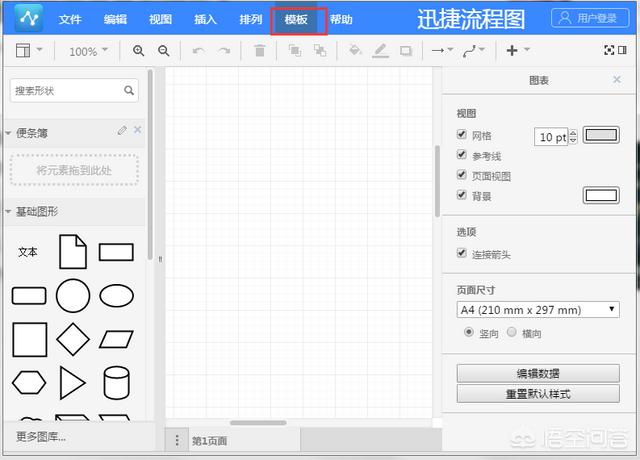Click the 编辑数据 button

point(538,373)
